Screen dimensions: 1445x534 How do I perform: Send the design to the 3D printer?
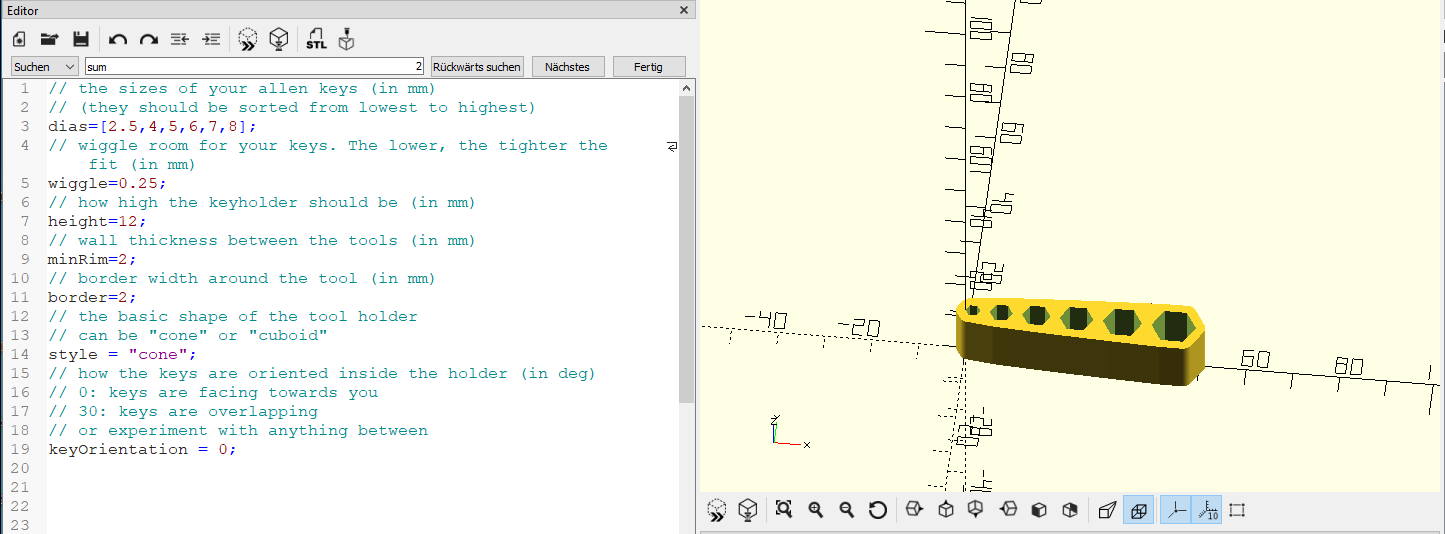[346, 40]
